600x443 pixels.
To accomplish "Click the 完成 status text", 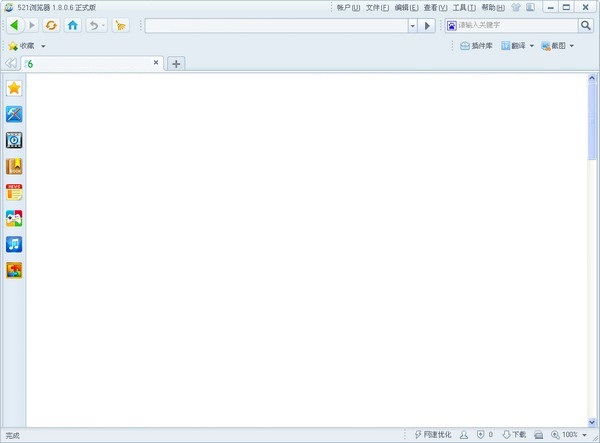I will pos(12,435).
